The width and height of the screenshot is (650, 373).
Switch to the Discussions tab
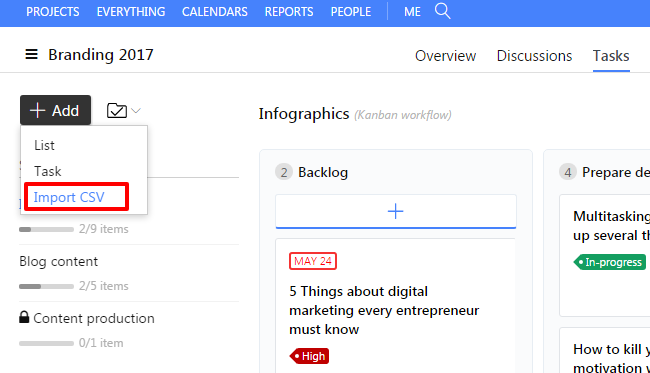click(534, 56)
